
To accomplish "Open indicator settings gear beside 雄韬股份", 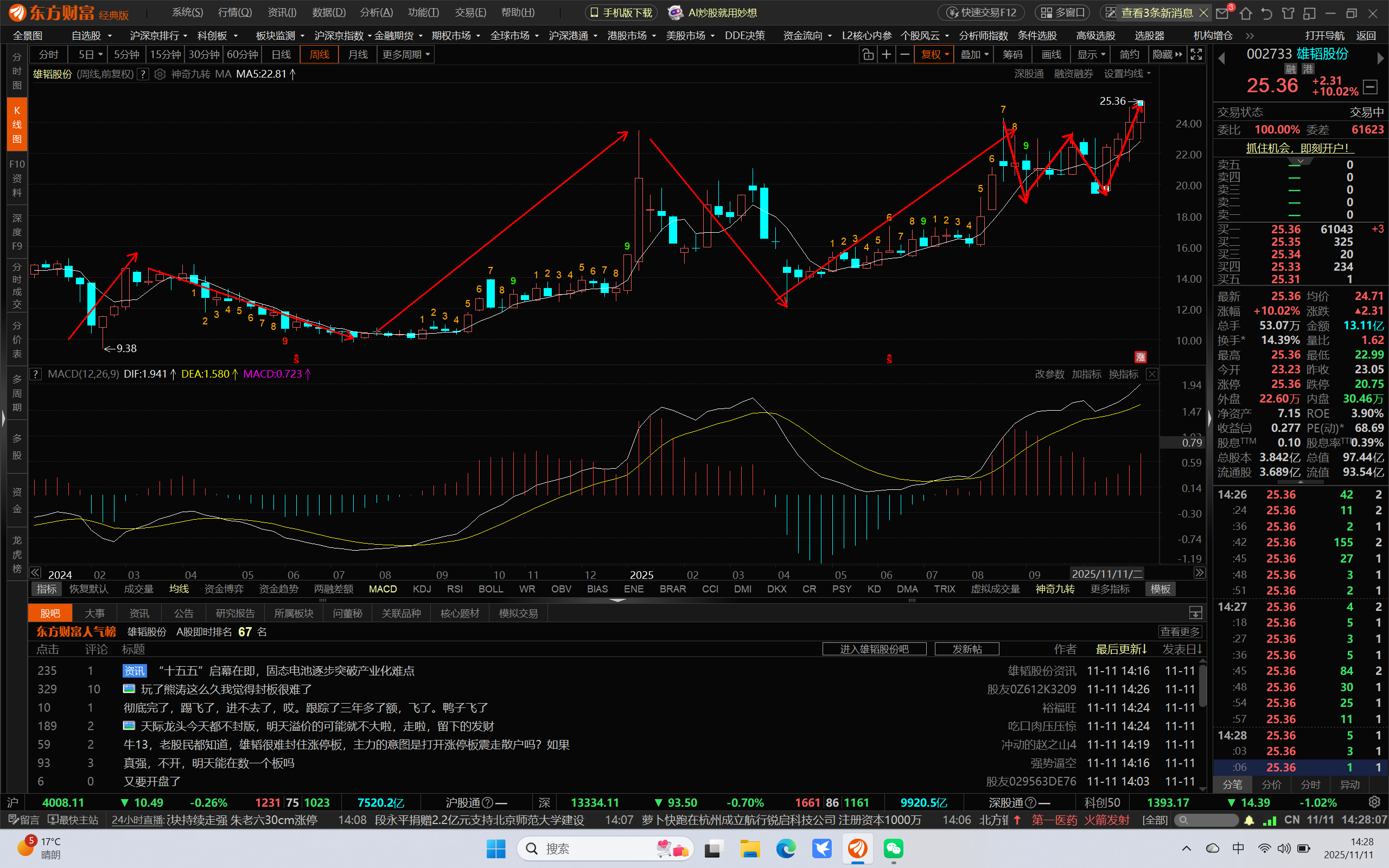I will point(160,74).
